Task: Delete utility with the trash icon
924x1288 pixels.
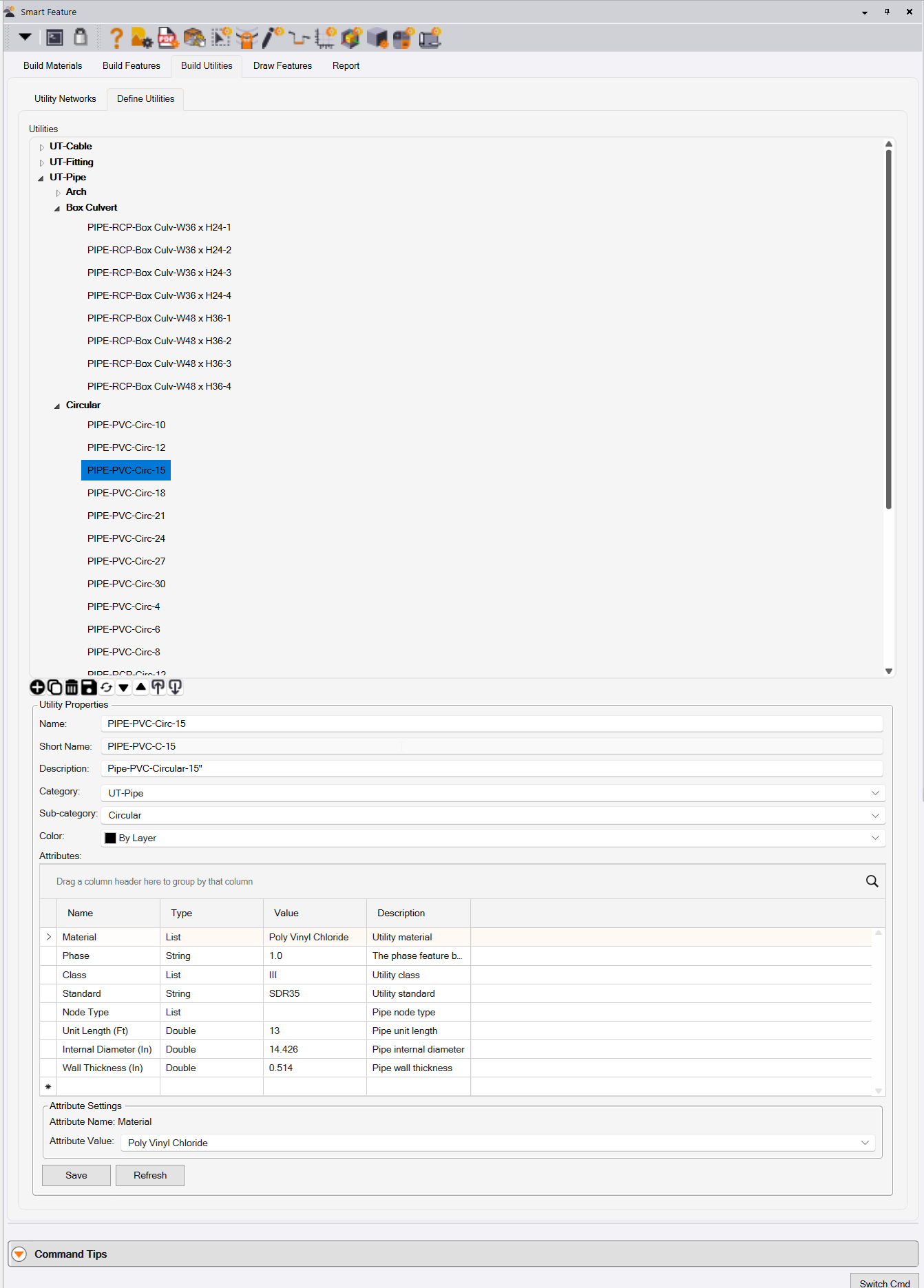Action: click(x=72, y=687)
